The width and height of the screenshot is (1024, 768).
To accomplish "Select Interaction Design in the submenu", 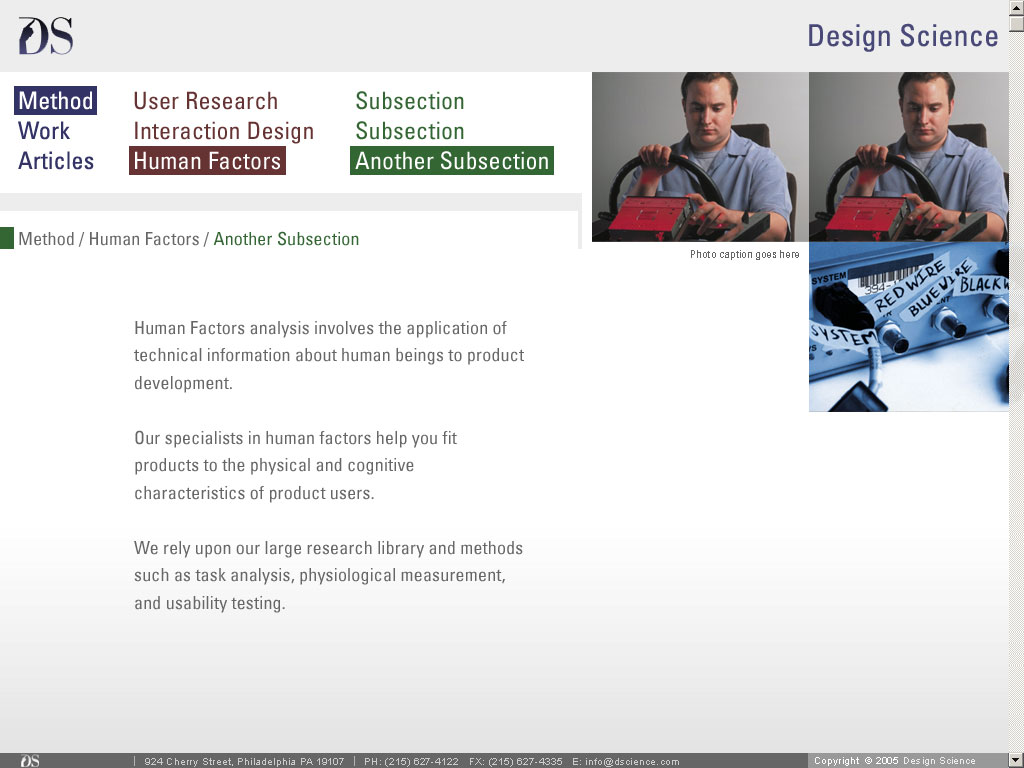I will [x=223, y=131].
